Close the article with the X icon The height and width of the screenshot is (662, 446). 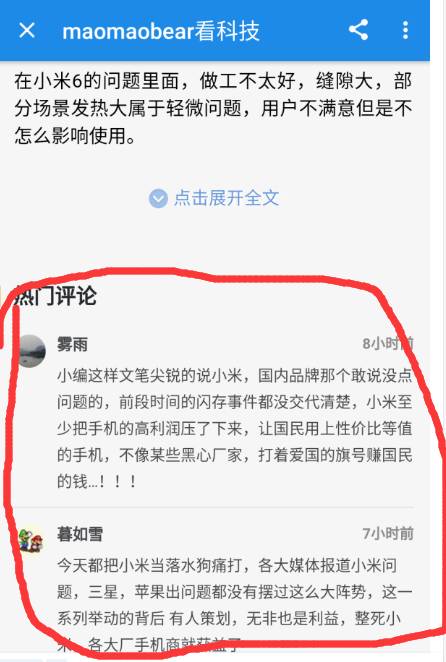pos(27,30)
